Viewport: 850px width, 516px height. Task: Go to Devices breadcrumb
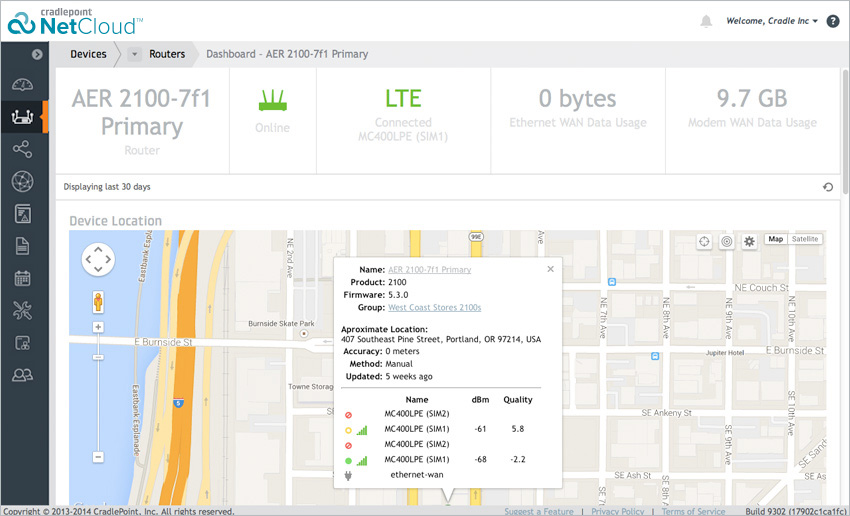(88, 54)
